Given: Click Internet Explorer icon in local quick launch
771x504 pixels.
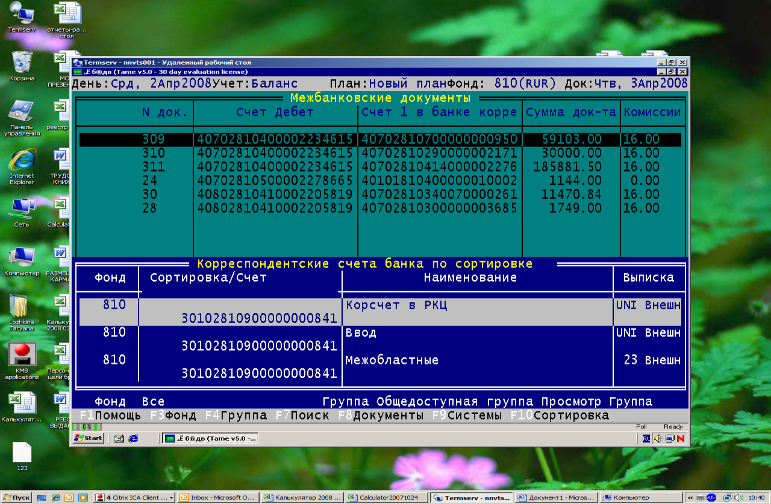Looking at the screenshot, I should 56,498.
